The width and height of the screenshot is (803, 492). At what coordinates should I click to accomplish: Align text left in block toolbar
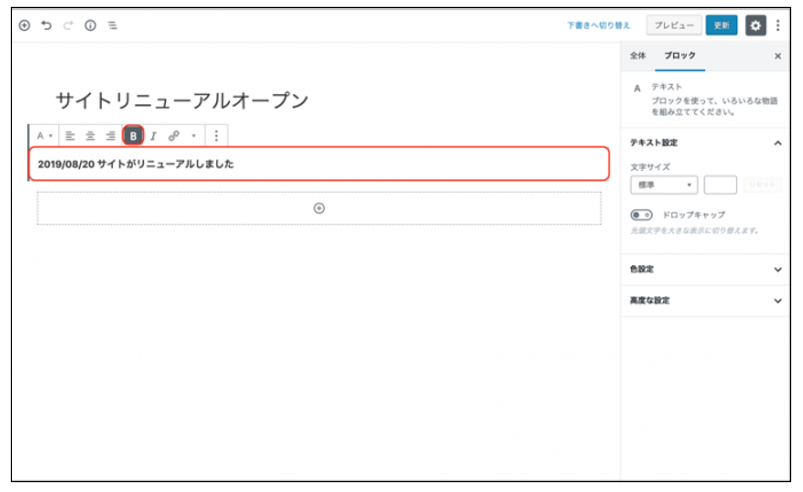[x=71, y=135]
